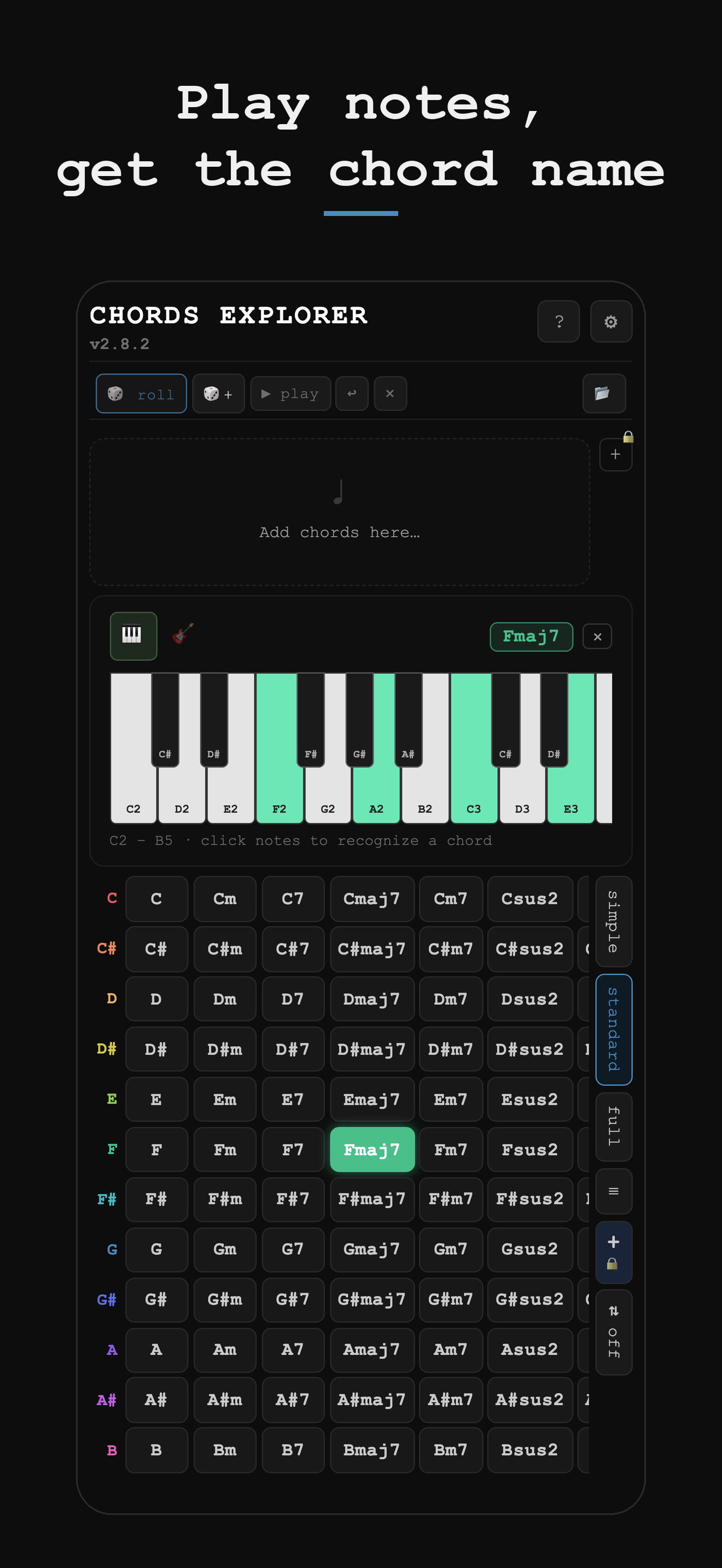Viewport: 722px width, 1568px height.
Task: Choose the D#7 chord
Action: pyautogui.click(x=293, y=1049)
